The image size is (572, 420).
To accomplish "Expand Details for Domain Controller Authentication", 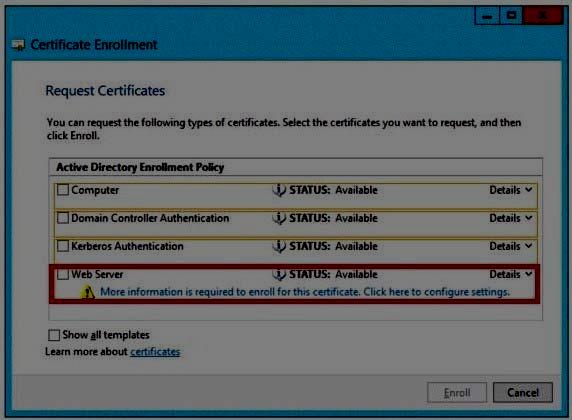I will click(511, 218).
